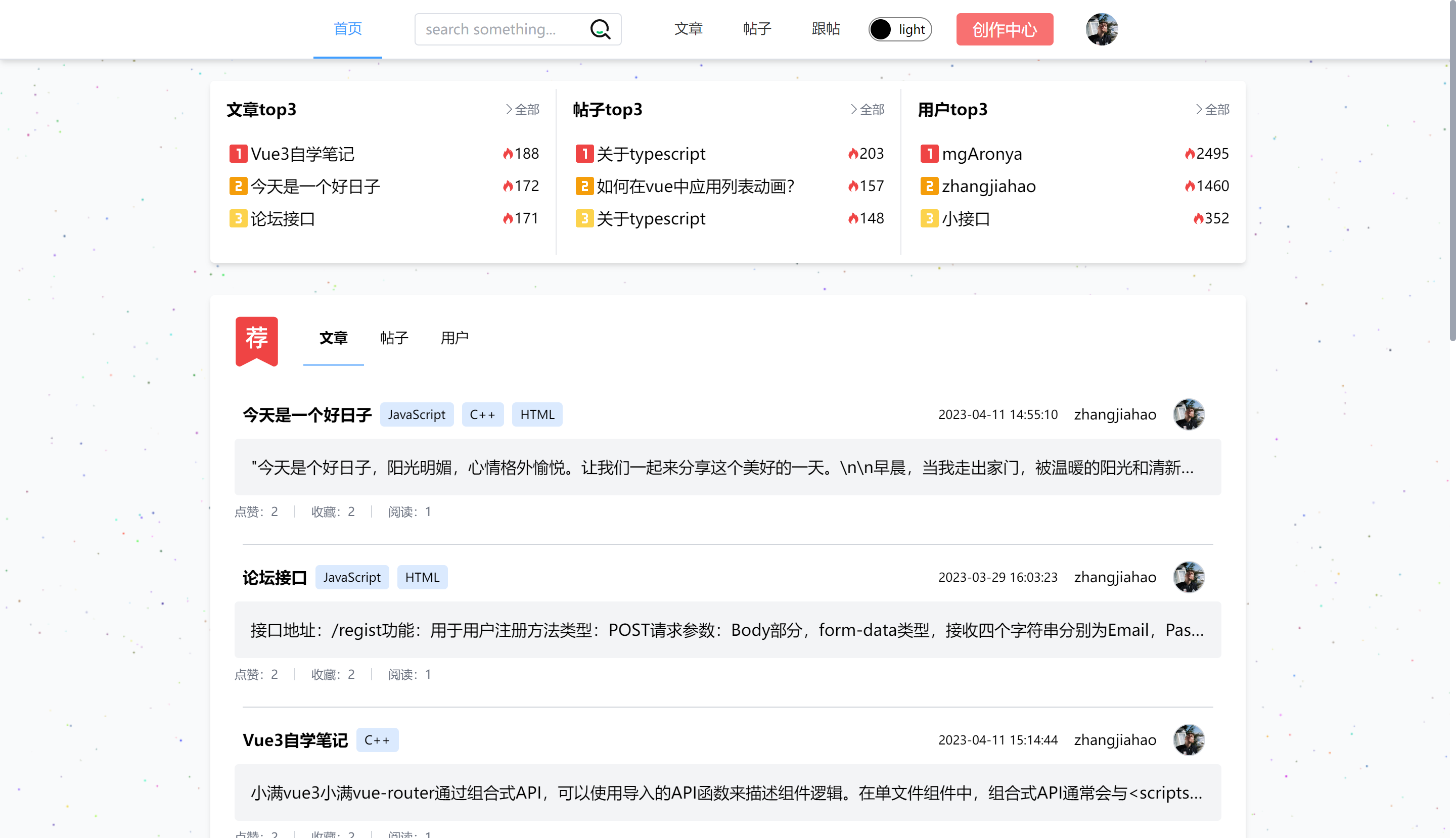This screenshot has height=838, width=1456.
Task: Open the 文章 navigation item
Action: [x=689, y=29]
